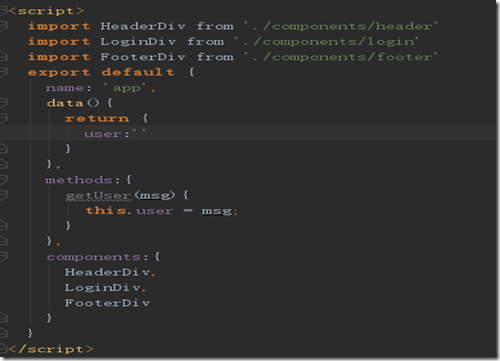Image resolution: width=500 pixels, height=361 pixels.
Task: Click user in the this.user assignment
Action: click(x=155, y=211)
